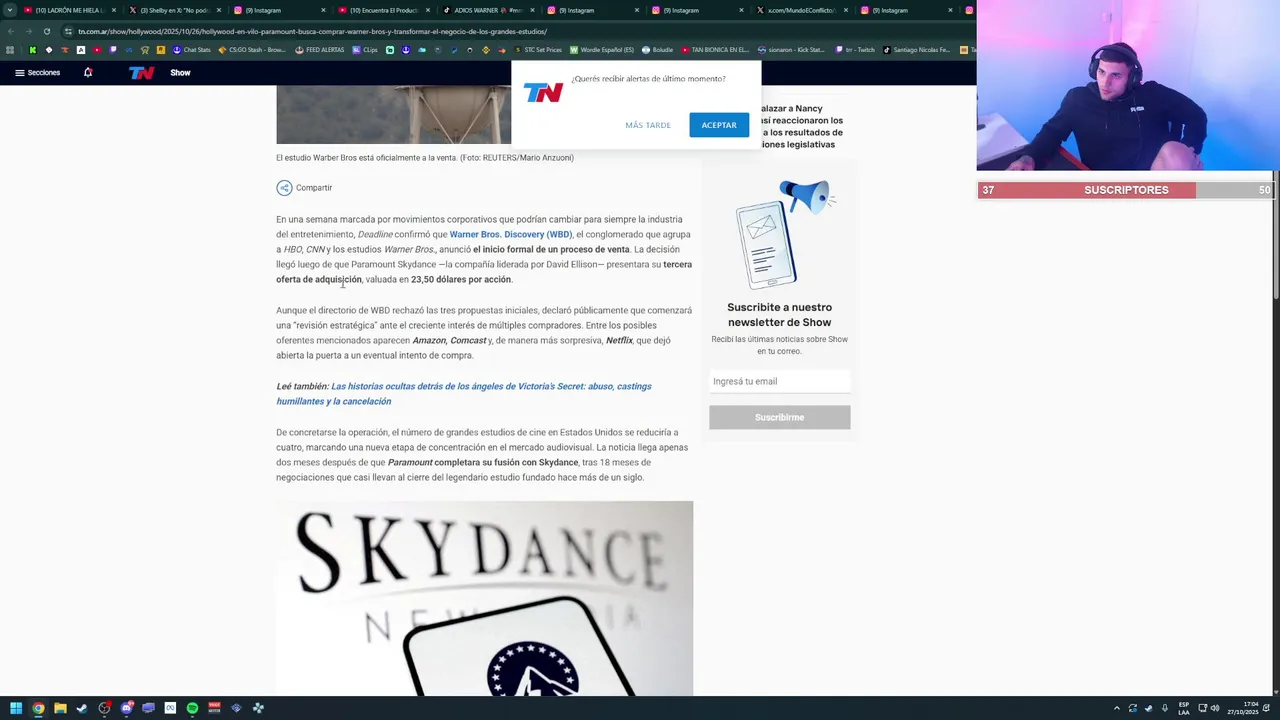
Task: Click the bold text '23,50 dólares por acción'
Action: click(461, 280)
